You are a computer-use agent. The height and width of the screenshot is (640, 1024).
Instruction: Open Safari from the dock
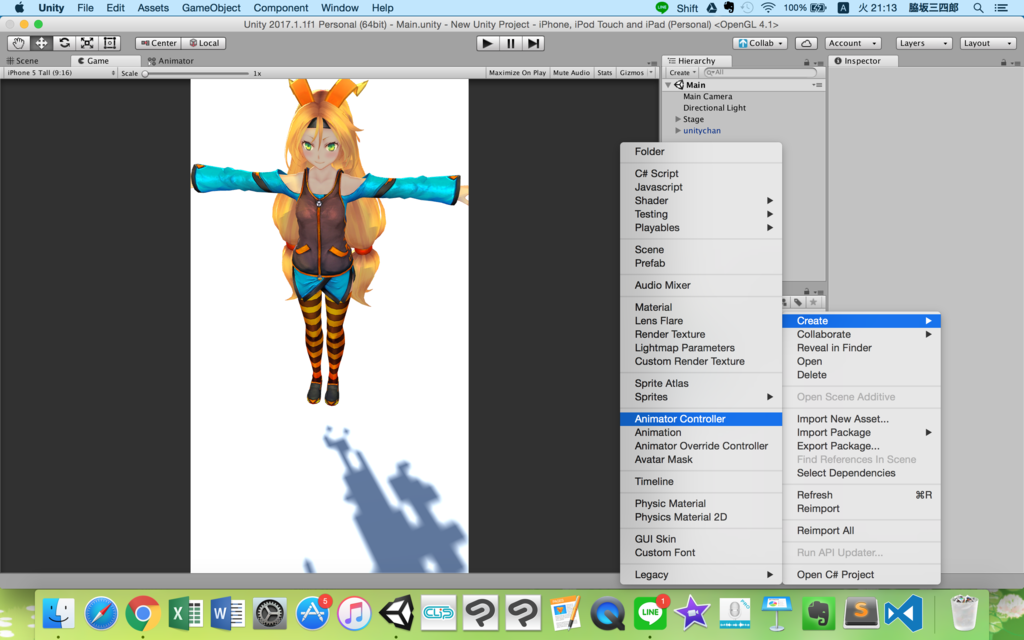[101, 613]
